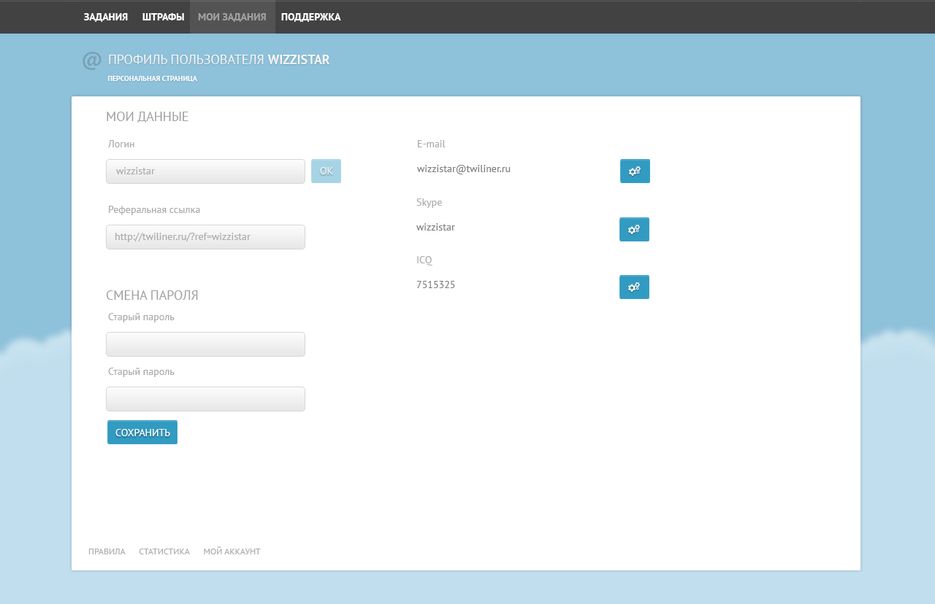Click the @ icon beside profile title

[91, 61]
